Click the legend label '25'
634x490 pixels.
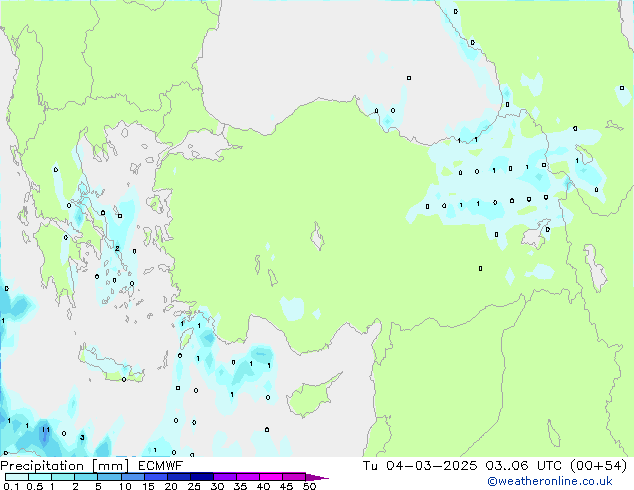coord(194,486)
